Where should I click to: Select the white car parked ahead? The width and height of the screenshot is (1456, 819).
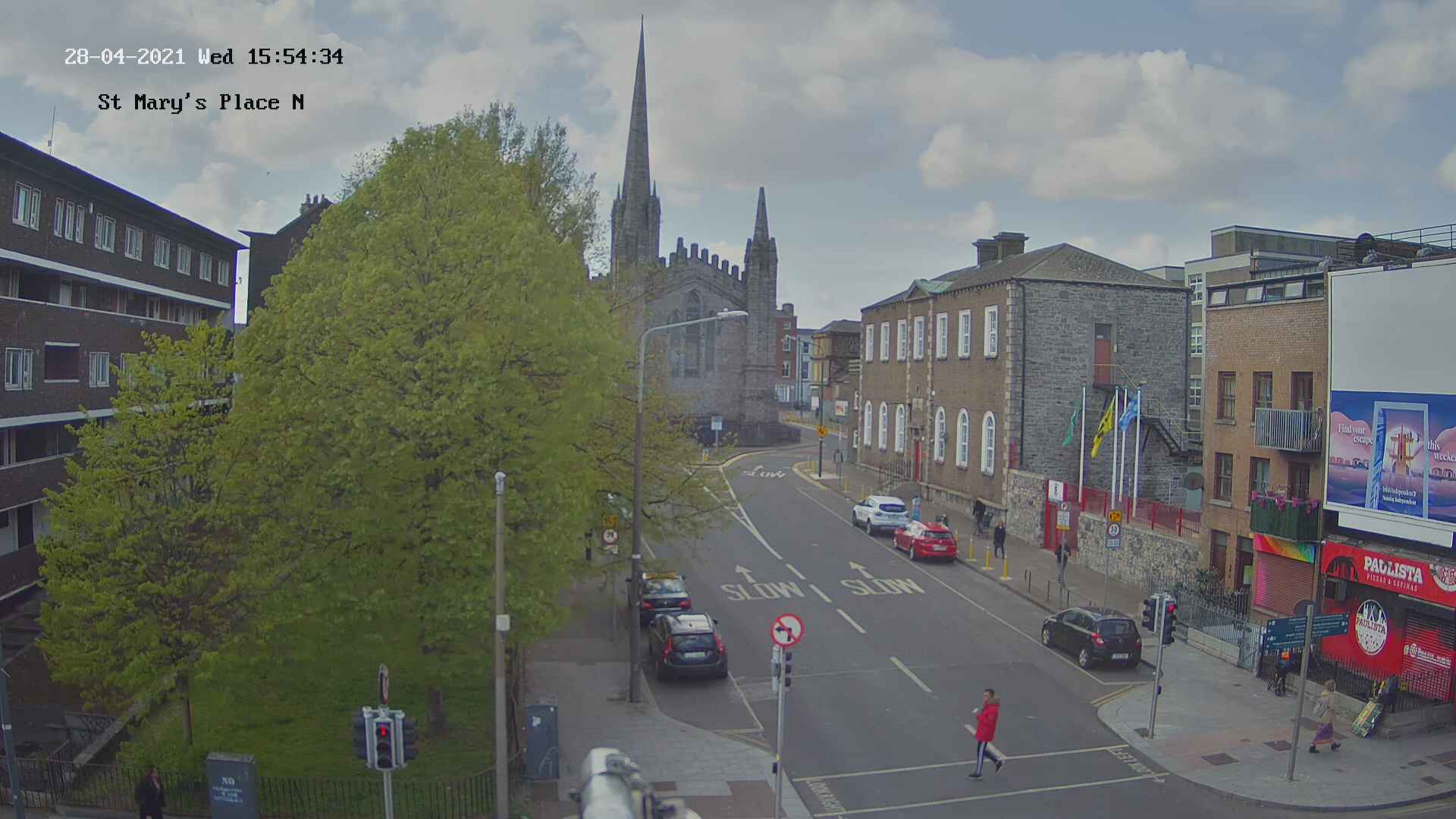[880, 513]
